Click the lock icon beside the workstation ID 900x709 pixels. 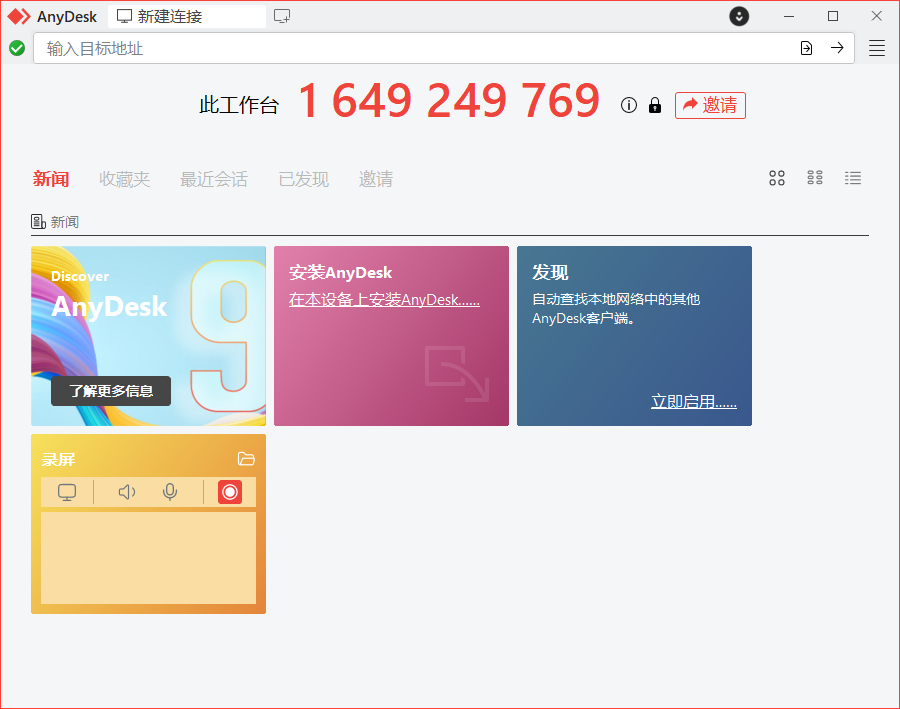pos(655,105)
